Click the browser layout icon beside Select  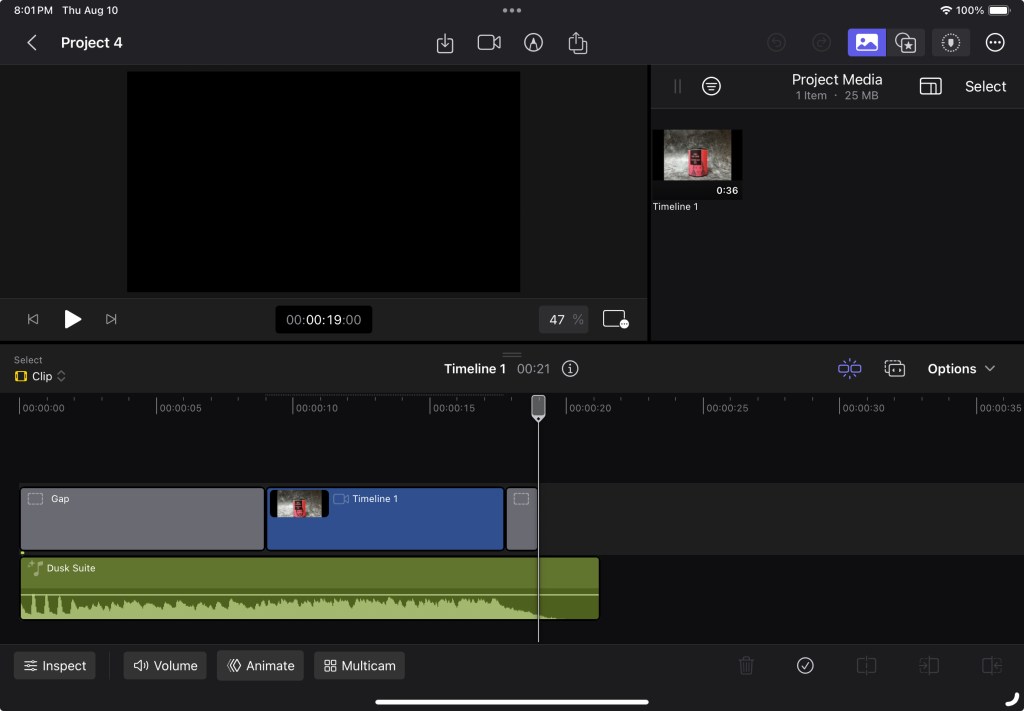[x=930, y=87]
